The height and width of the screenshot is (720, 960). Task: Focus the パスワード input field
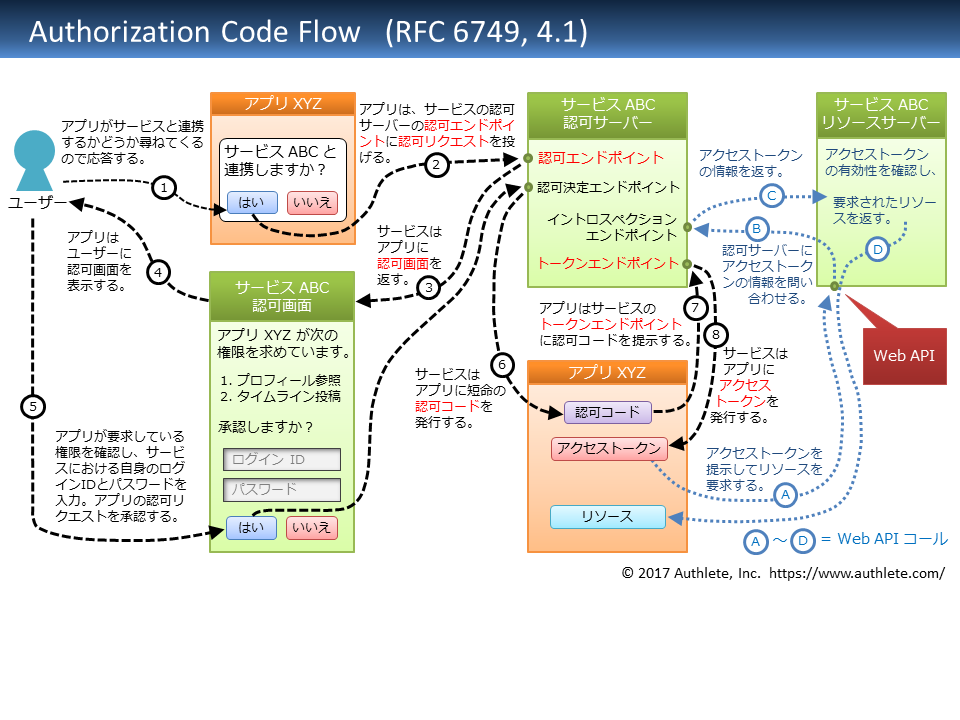click(x=282, y=490)
